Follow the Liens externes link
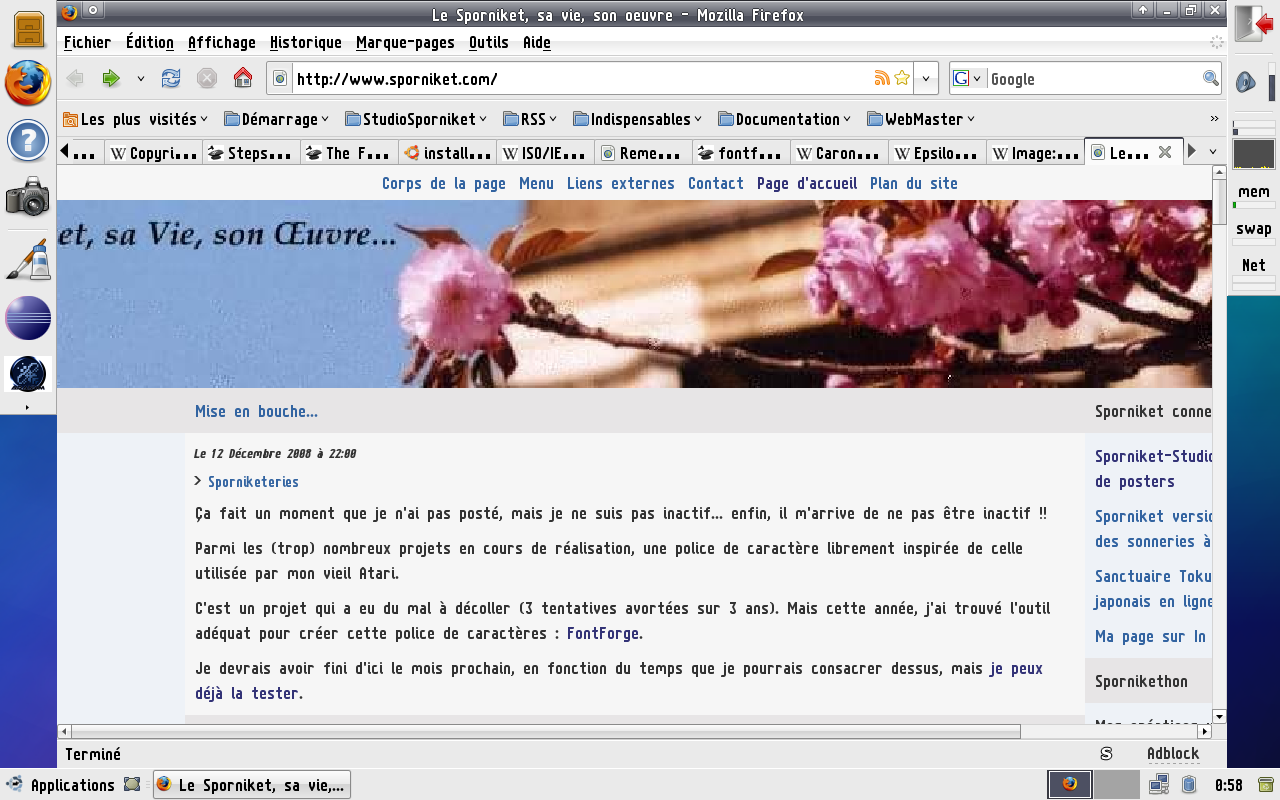1280x800 pixels. tap(621, 183)
